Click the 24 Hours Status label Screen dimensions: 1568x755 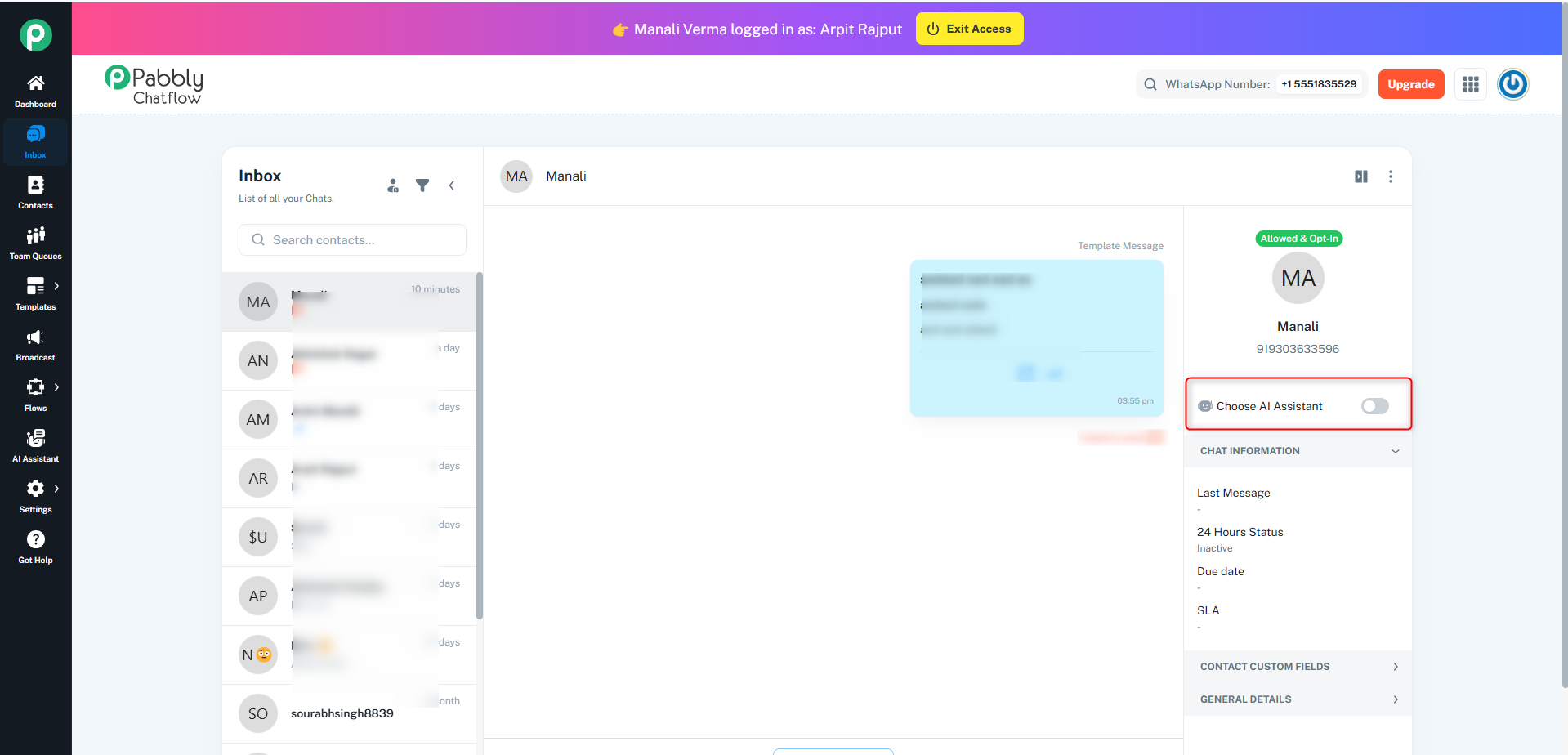1240,532
